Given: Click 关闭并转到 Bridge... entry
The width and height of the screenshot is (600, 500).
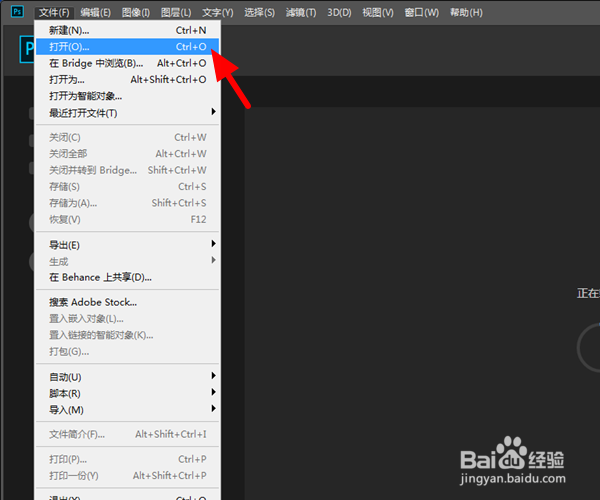Looking at the screenshot, I should click(x=127, y=170).
